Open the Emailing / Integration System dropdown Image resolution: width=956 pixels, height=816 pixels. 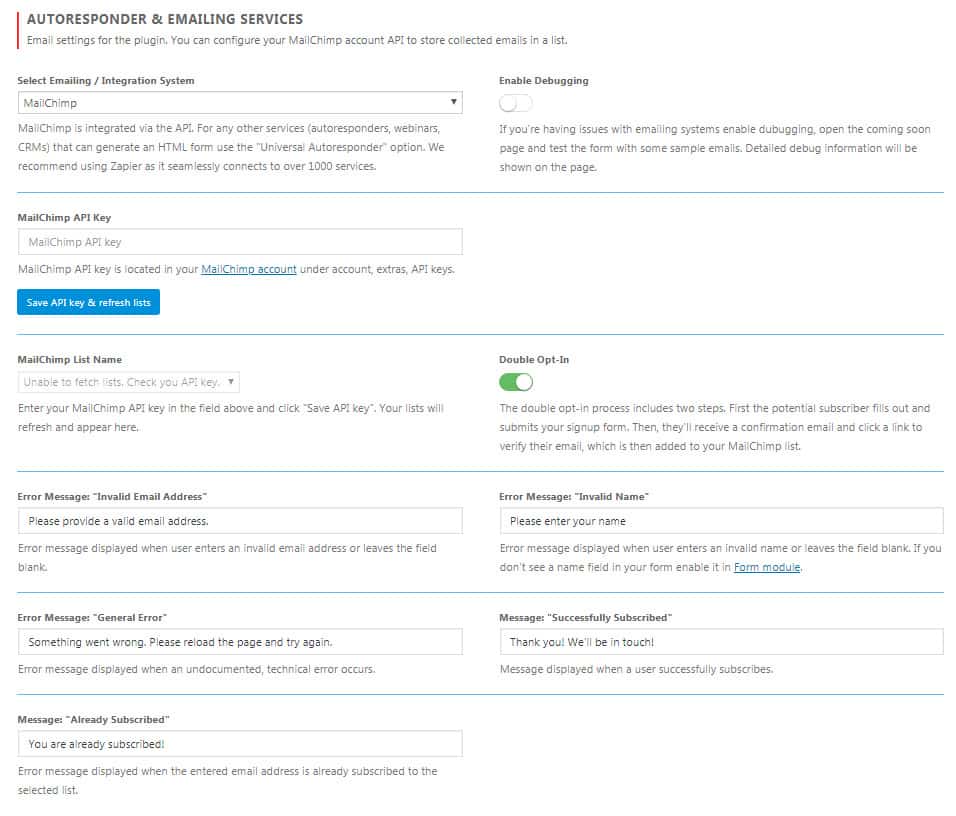pos(240,102)
